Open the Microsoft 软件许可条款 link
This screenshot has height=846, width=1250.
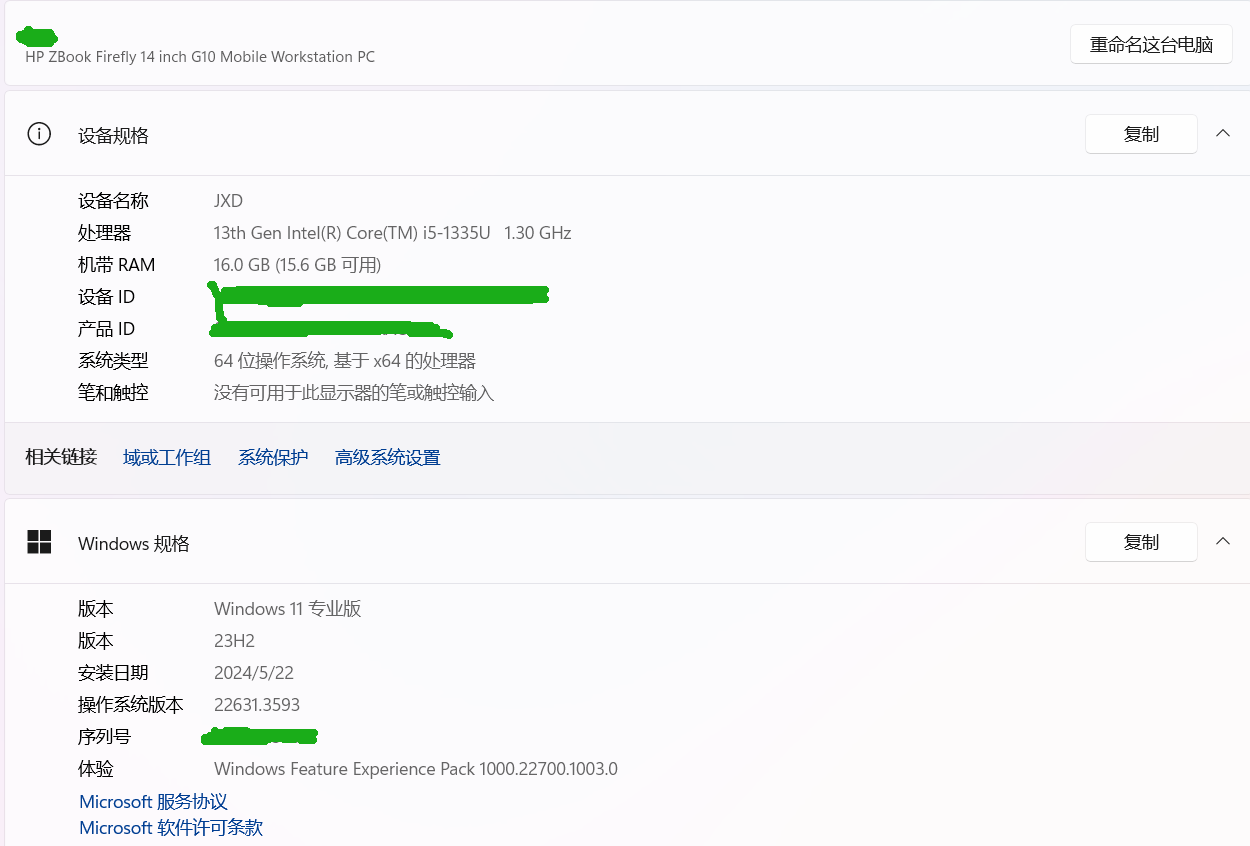click(x=171, y=828)
